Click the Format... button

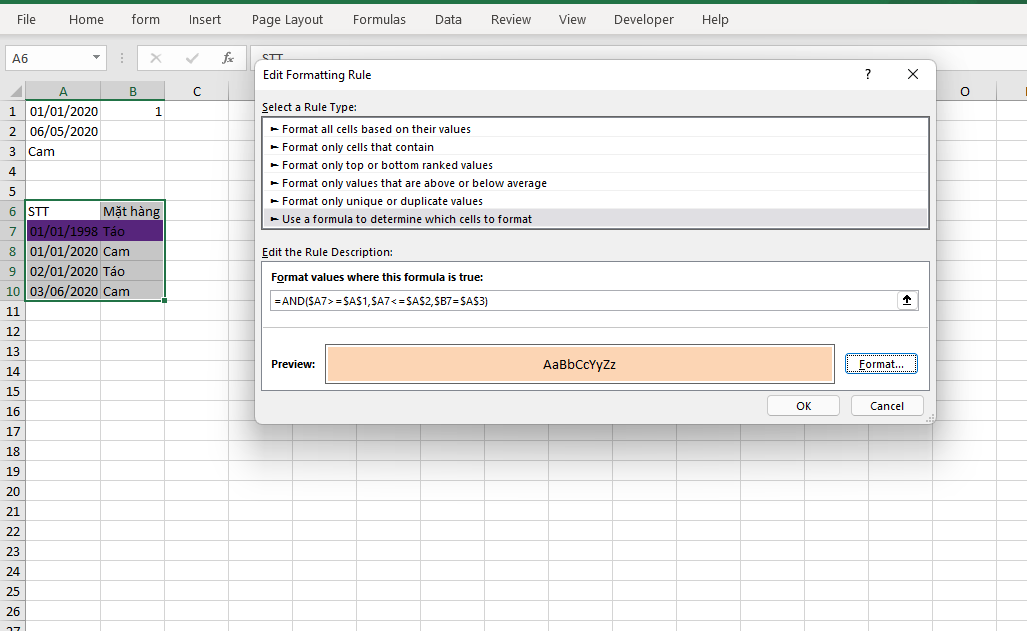click(881, 364)
